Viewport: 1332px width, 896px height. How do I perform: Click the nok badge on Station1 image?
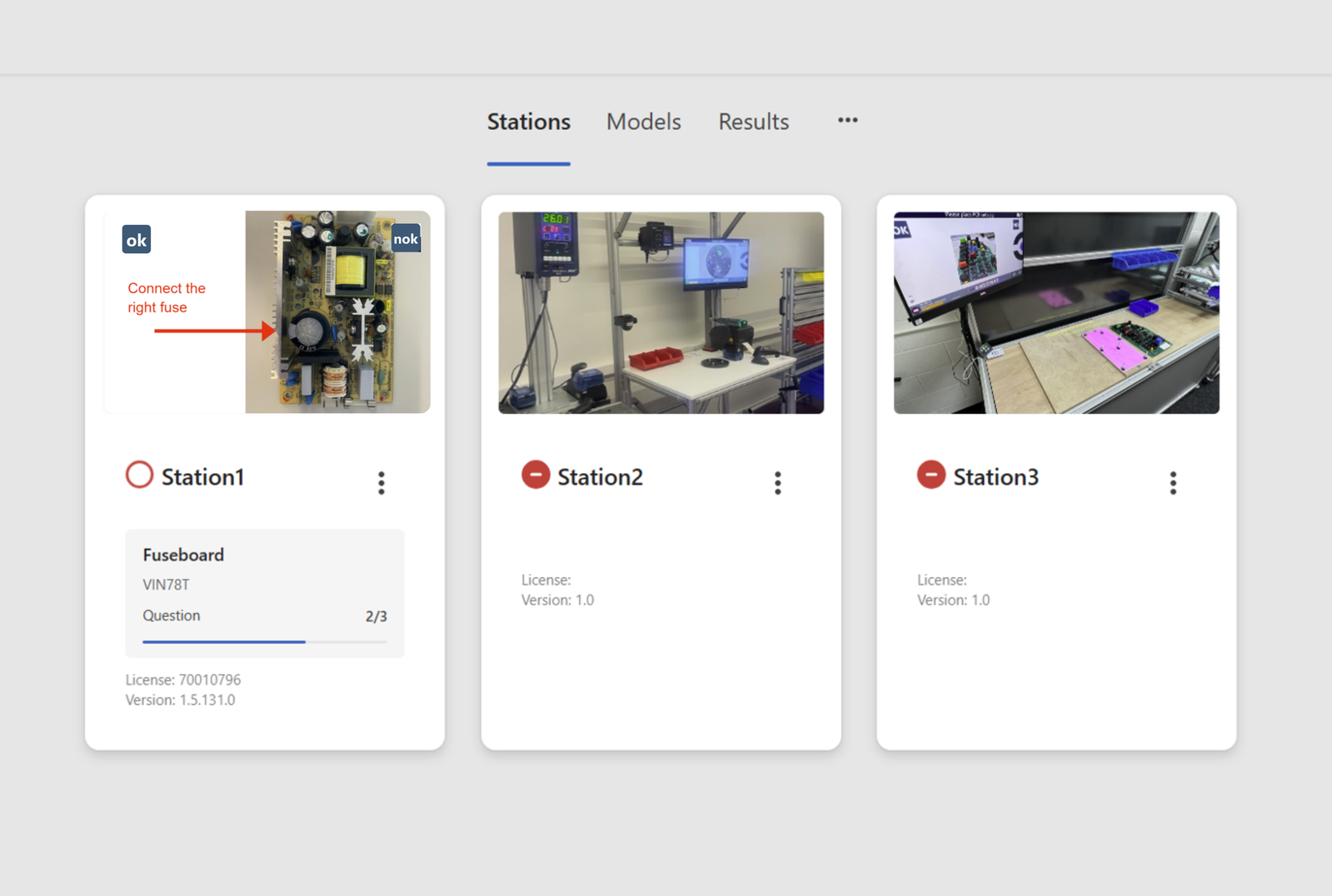[406, 238]
